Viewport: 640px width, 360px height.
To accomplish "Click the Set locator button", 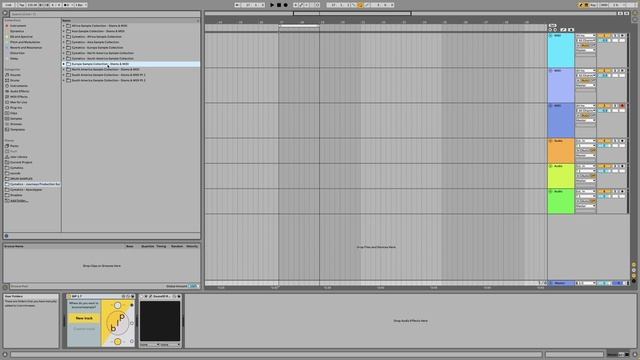I will 552,25.
